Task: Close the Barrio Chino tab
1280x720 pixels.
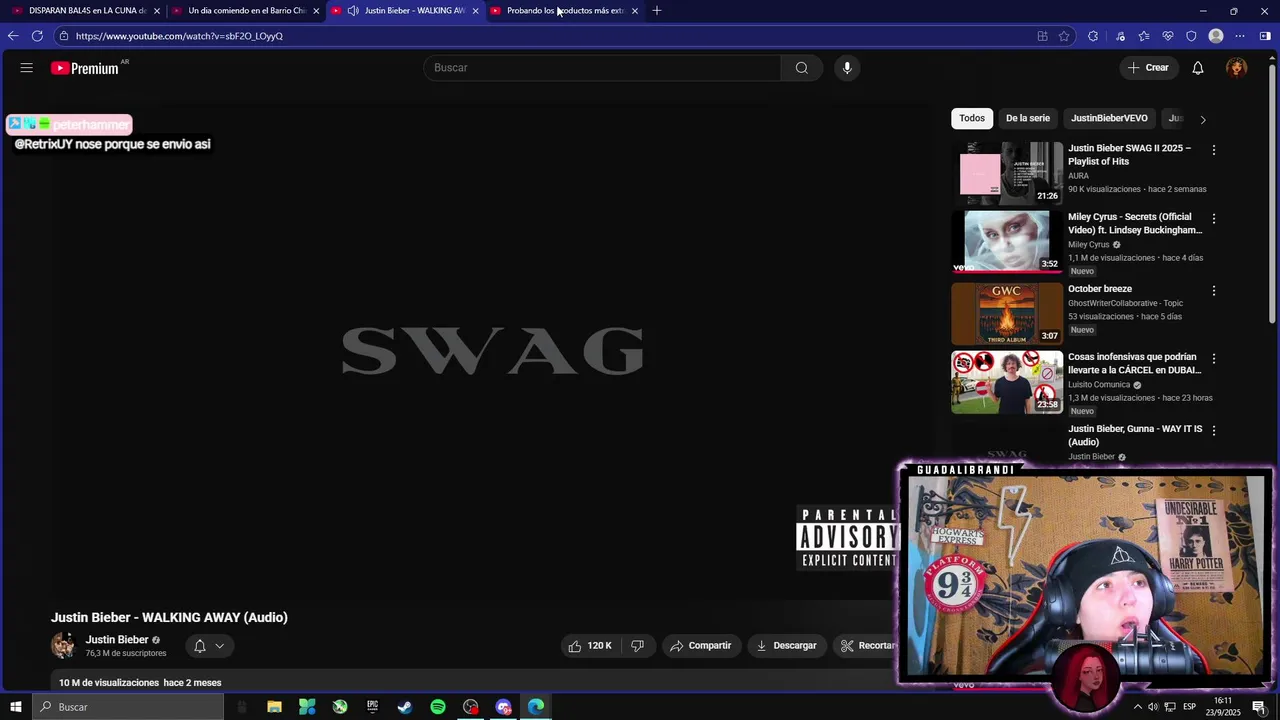Action: click(316, 11)
